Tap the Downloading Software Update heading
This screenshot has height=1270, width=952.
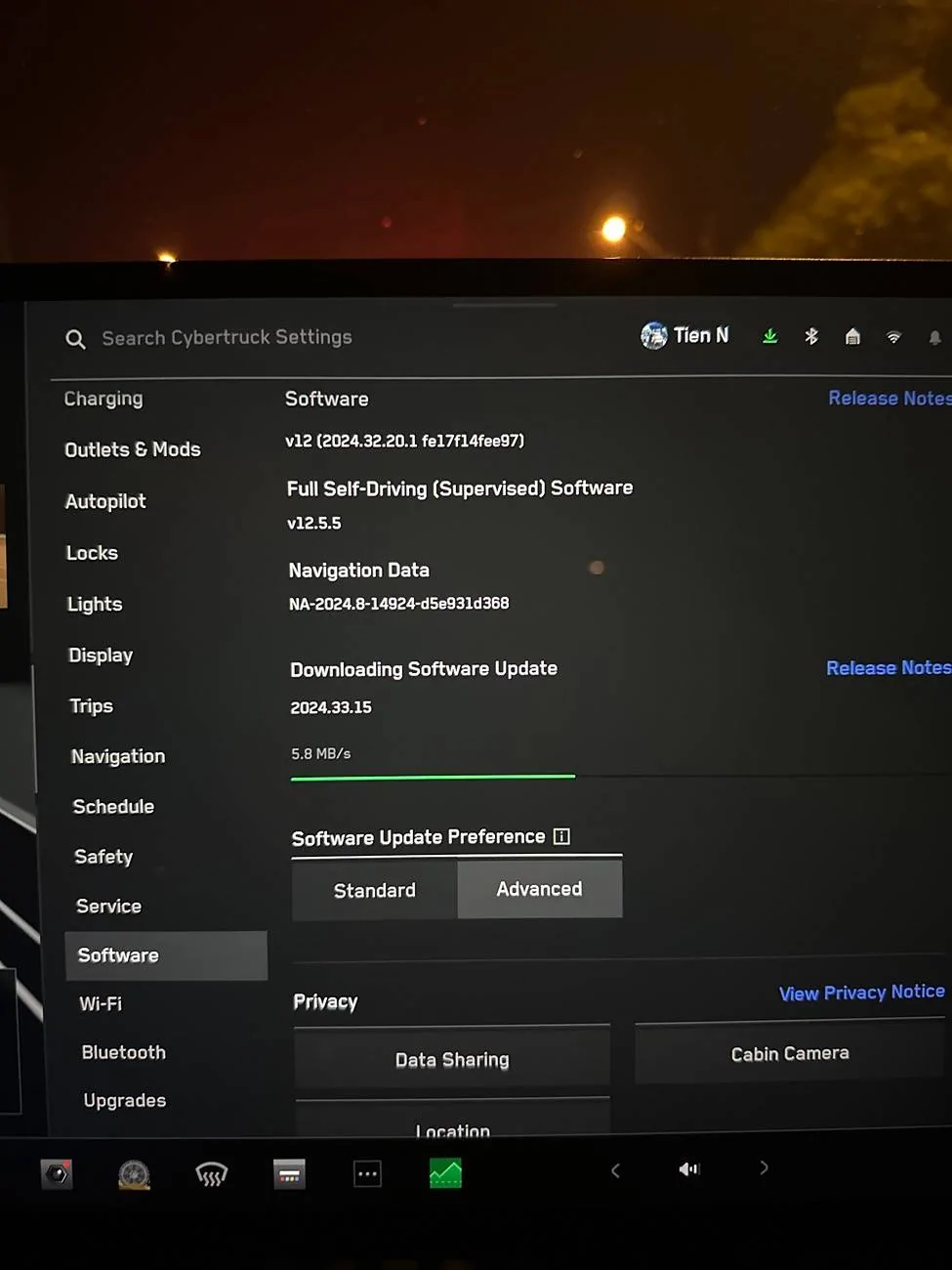click(x=424, y=669)
